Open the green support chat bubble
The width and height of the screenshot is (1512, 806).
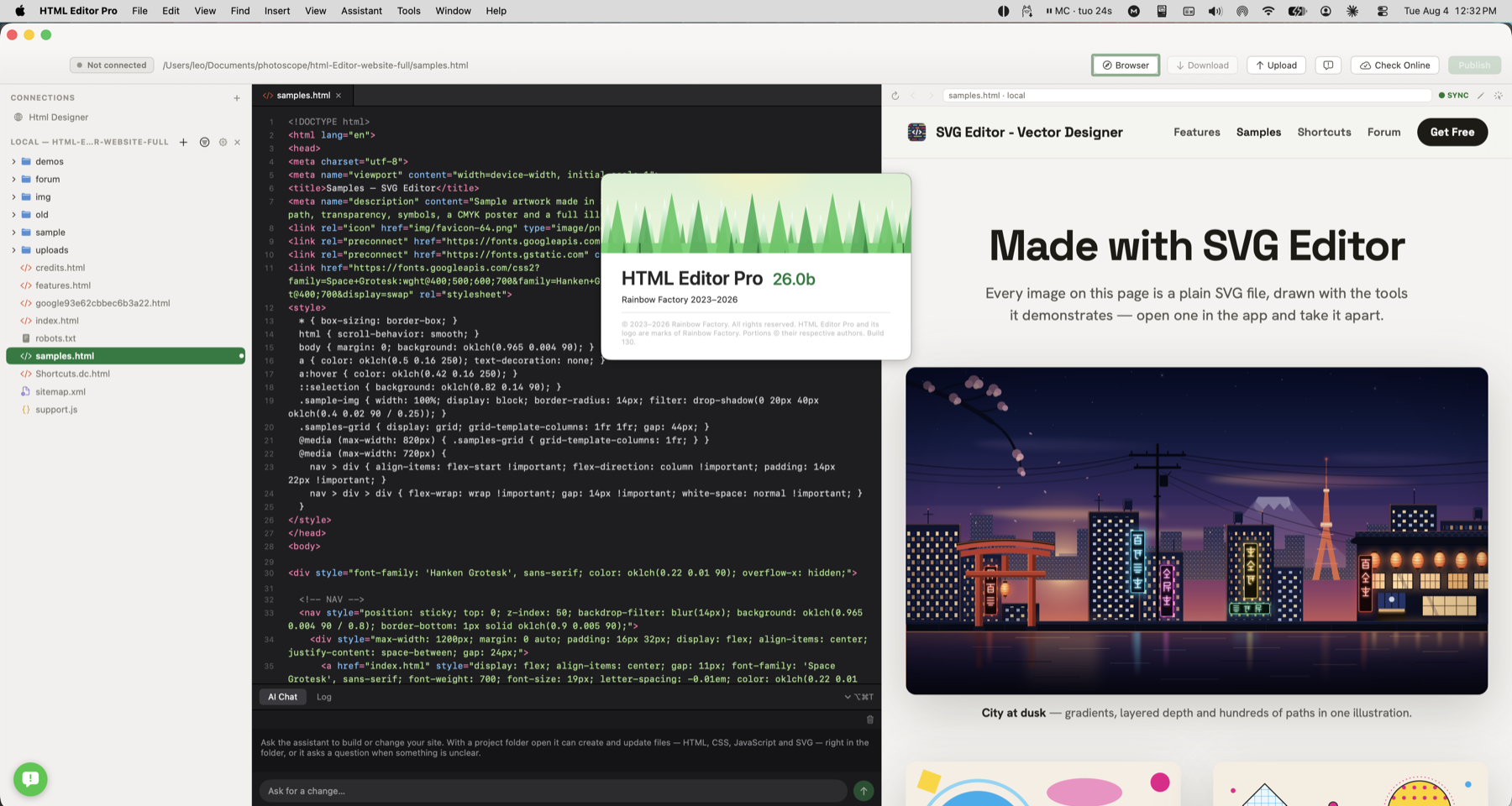tap(30, 779)
